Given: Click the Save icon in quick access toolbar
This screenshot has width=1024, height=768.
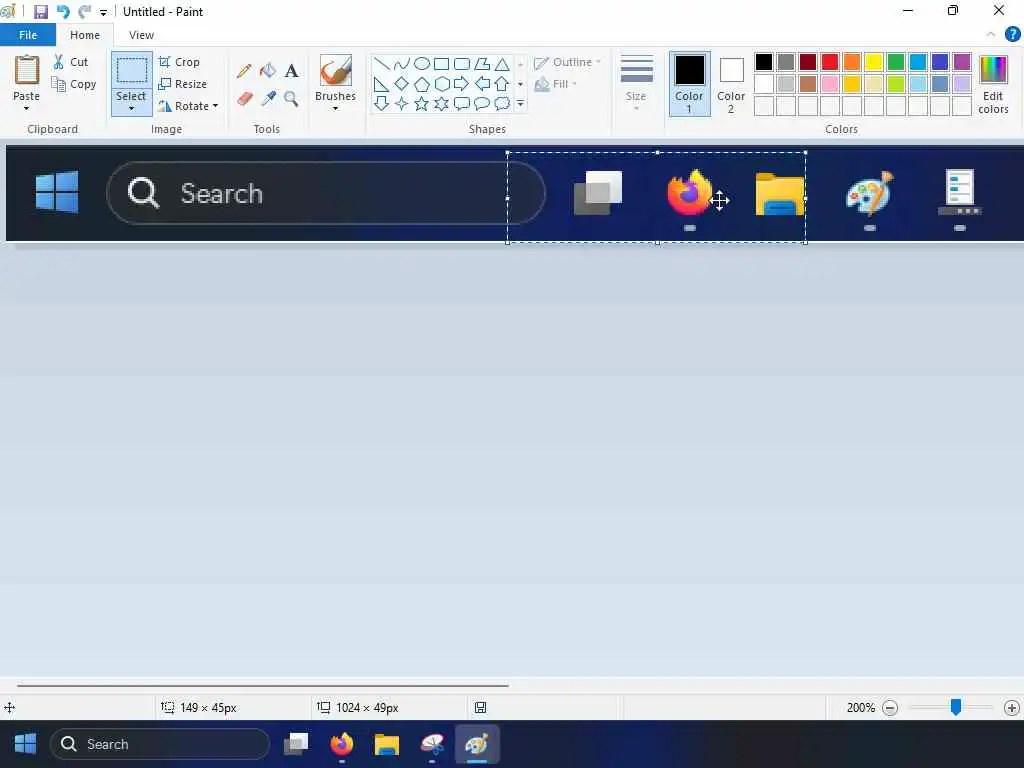Looking at the screenshot, I should pos(40,12).
